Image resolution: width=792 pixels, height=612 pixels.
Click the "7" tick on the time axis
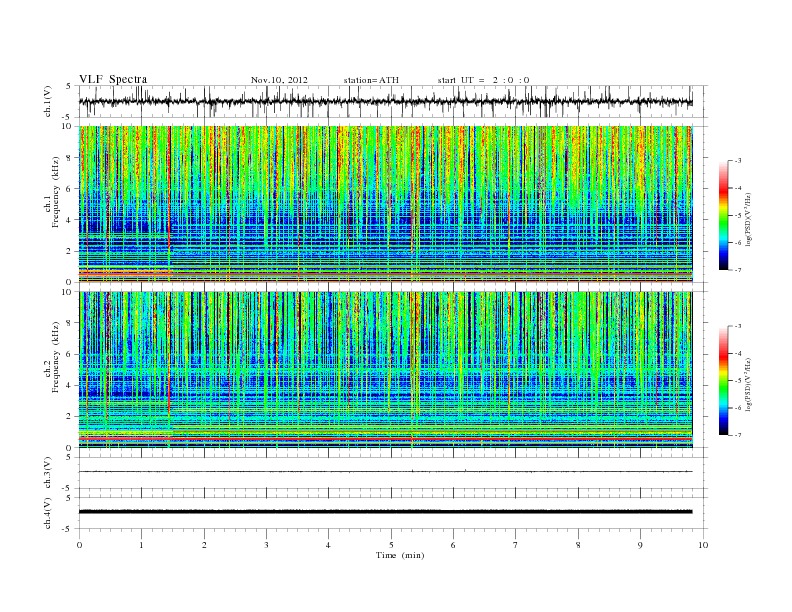[516, 545]
